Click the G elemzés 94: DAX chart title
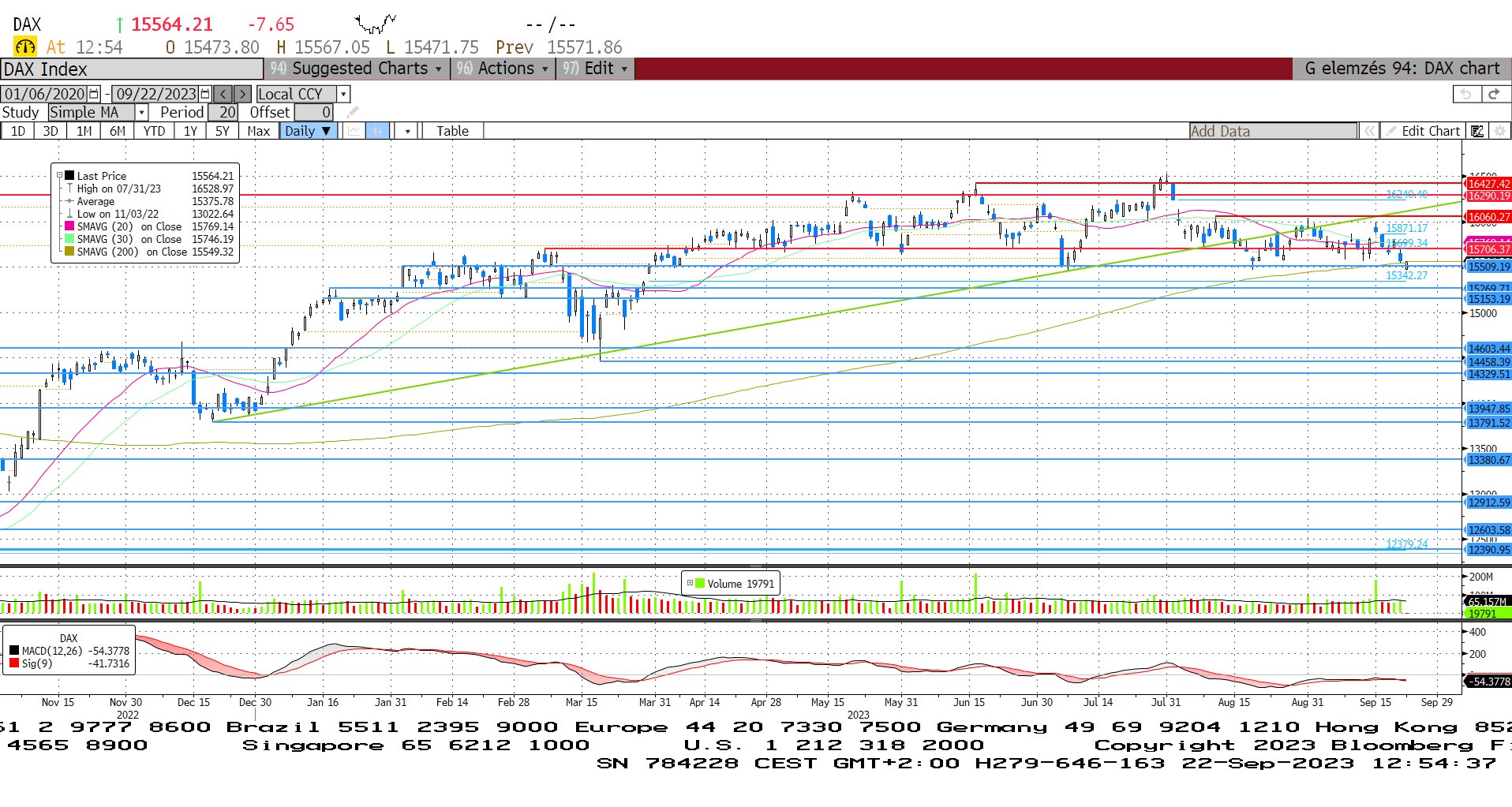Viewport: 1512px width, 807px height. pos(1402,69)
